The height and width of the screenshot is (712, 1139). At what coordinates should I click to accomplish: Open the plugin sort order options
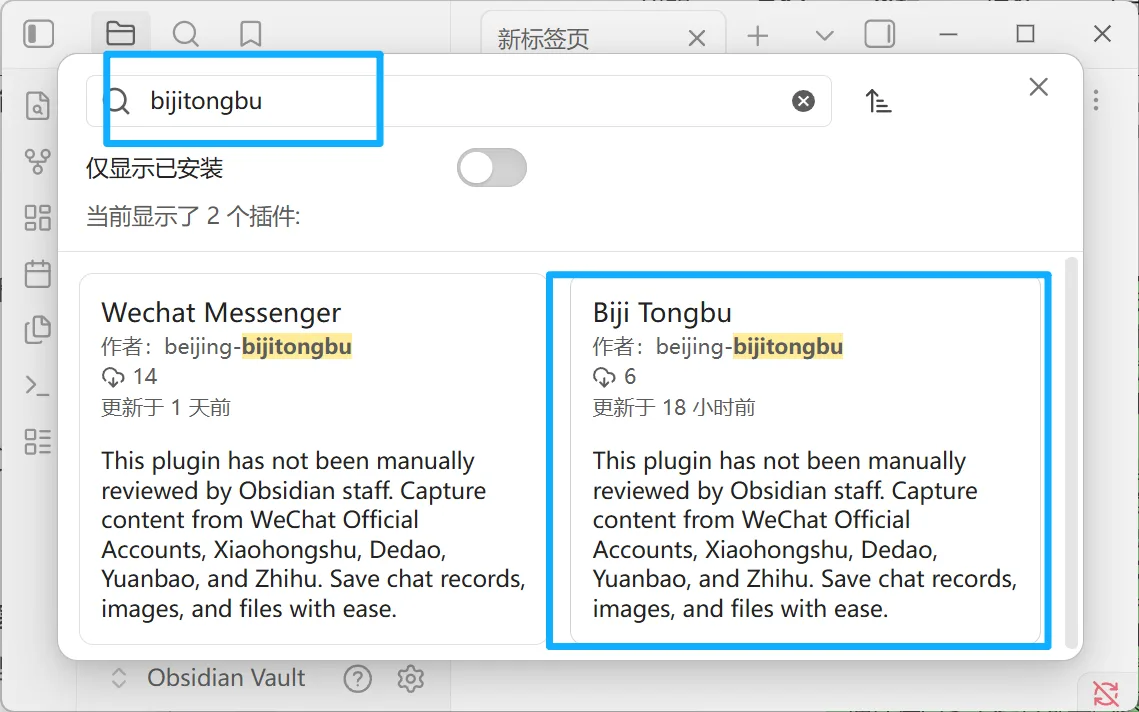coord(878,101)
